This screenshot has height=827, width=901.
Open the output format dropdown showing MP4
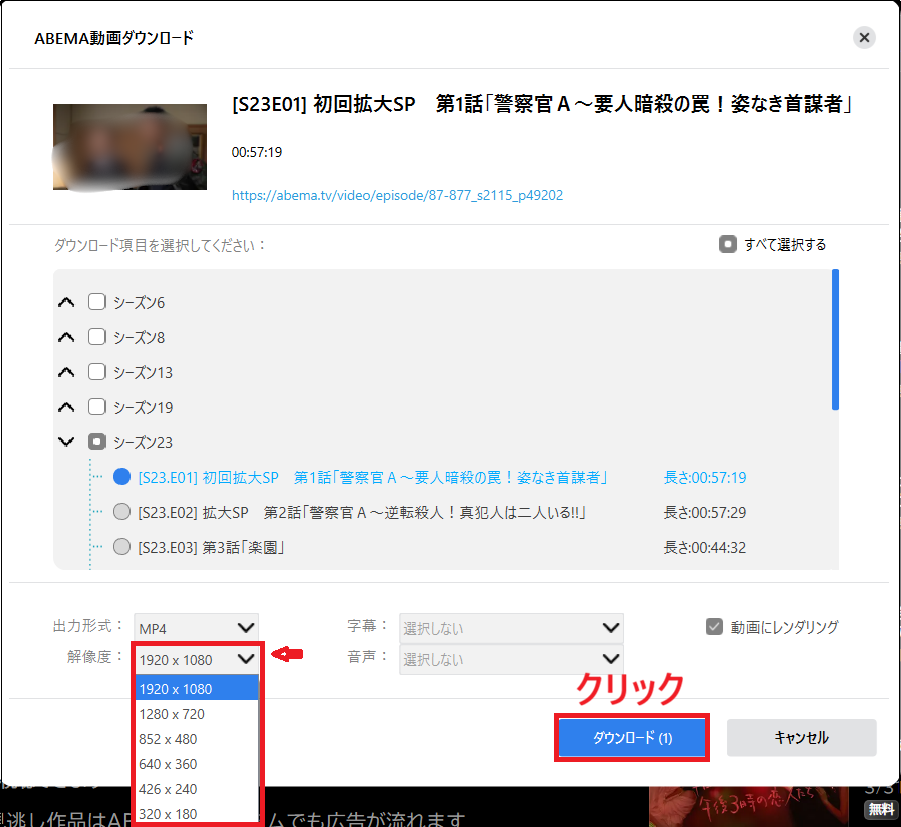pos(196,627)
